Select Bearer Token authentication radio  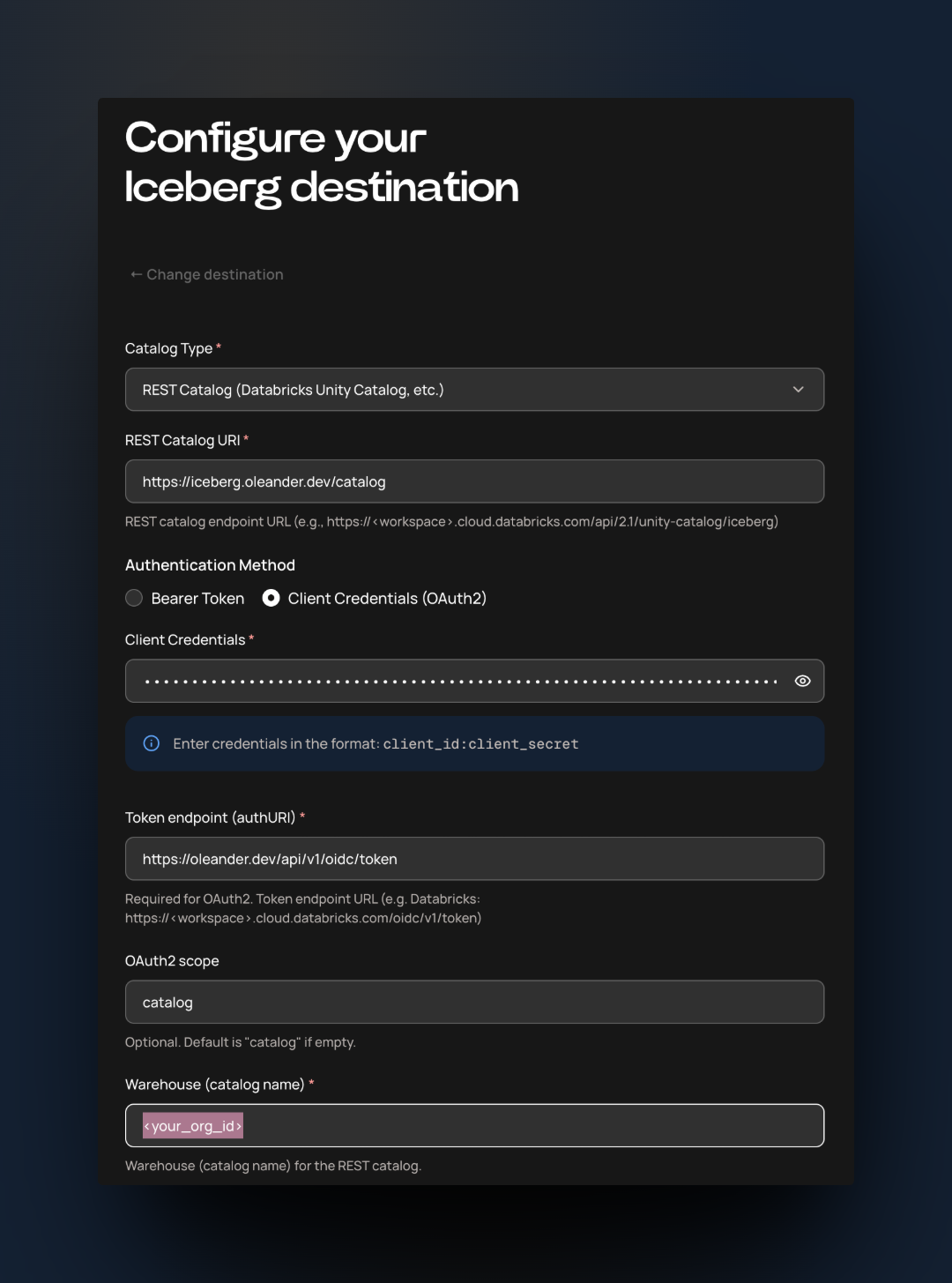click(x=134, y=598)
